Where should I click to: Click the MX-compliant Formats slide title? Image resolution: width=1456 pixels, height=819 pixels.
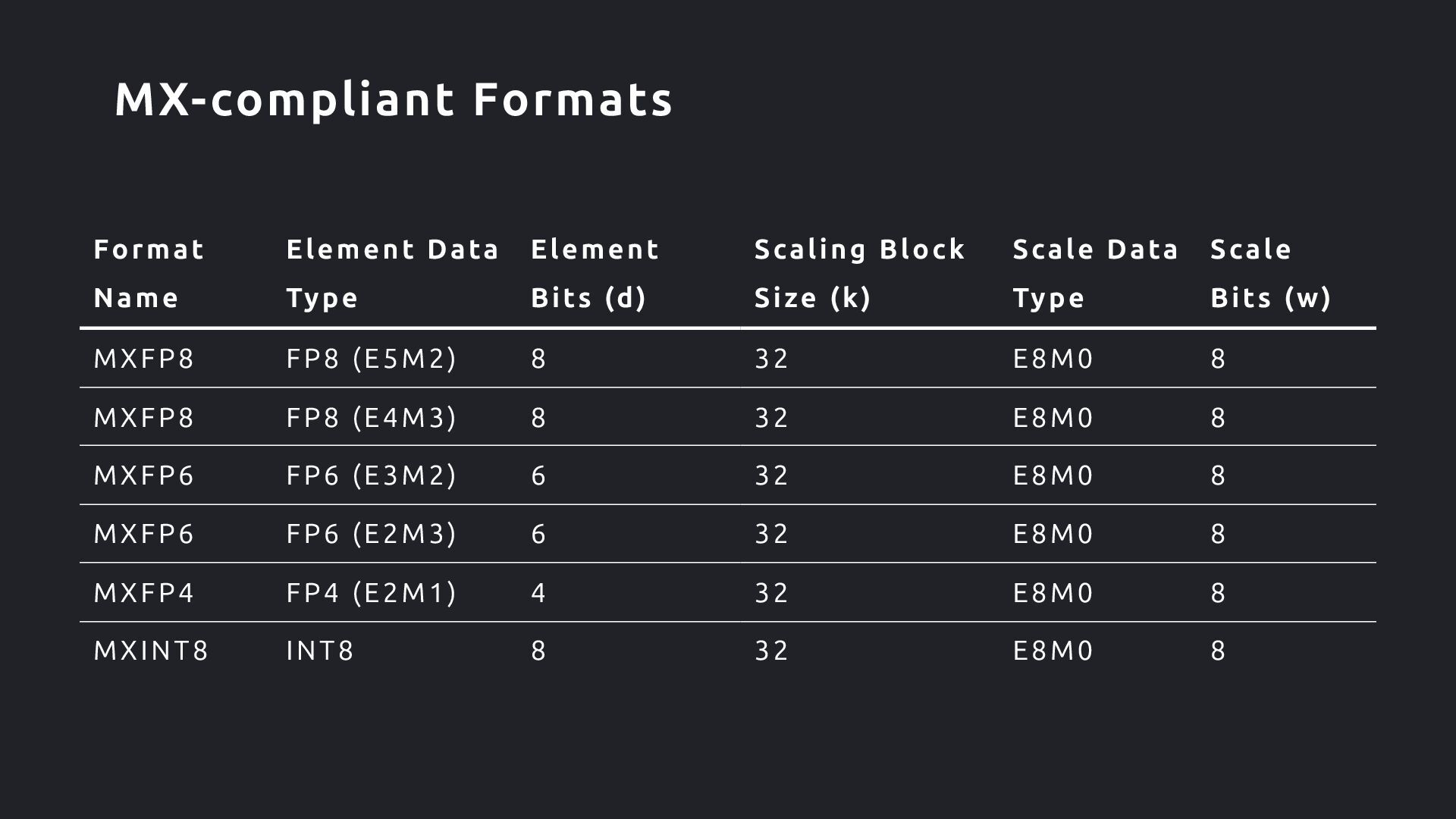point(394,100)
